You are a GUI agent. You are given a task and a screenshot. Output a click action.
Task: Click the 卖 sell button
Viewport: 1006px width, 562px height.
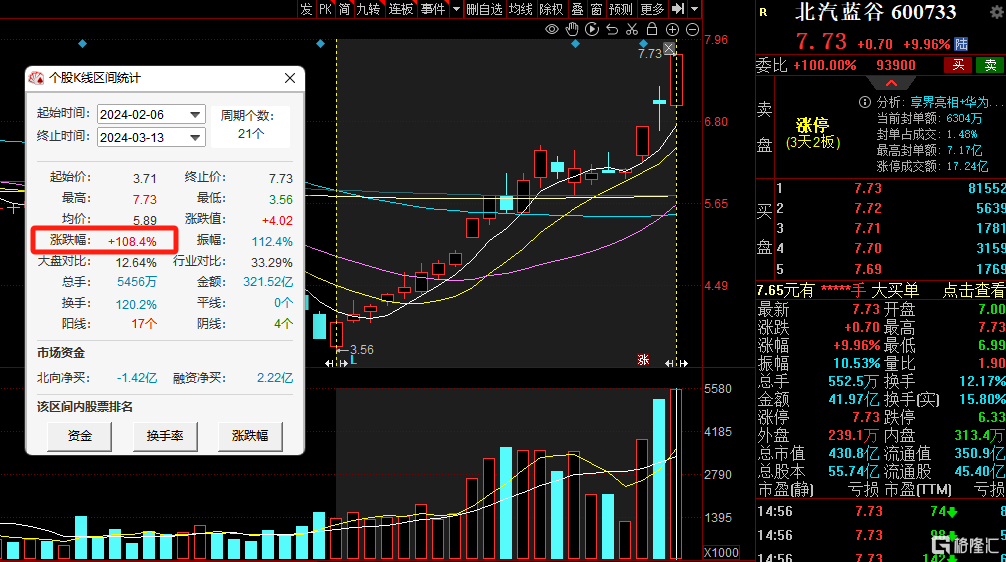[991, 65]
